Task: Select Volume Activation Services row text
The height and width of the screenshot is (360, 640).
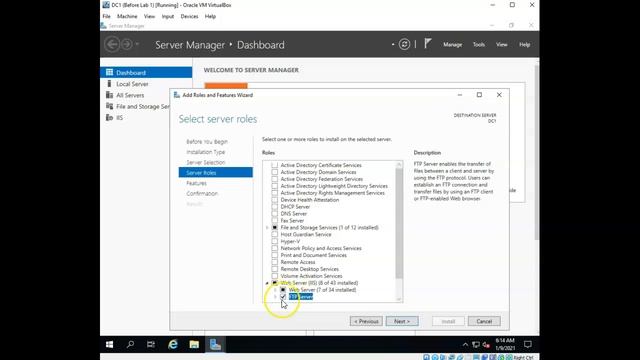Action: (311, 276)
